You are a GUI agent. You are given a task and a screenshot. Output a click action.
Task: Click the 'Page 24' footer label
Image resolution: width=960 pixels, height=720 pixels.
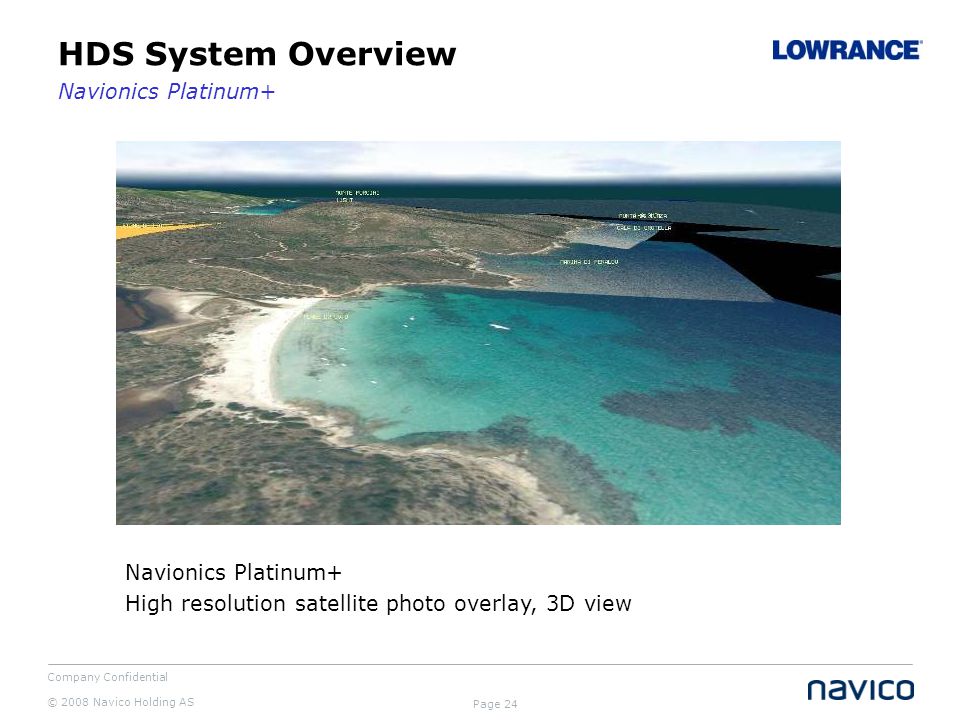495,704
